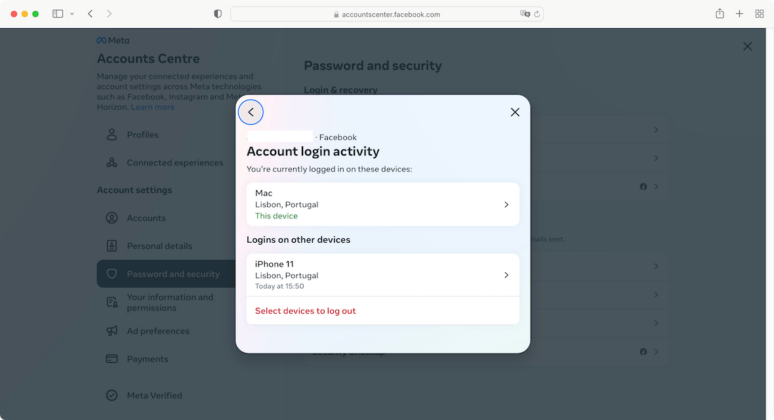Click the privacy shield icon in the toolbar
Image resolution: width=774 pixels, height=420 pixels.
[x=218, y=14]
